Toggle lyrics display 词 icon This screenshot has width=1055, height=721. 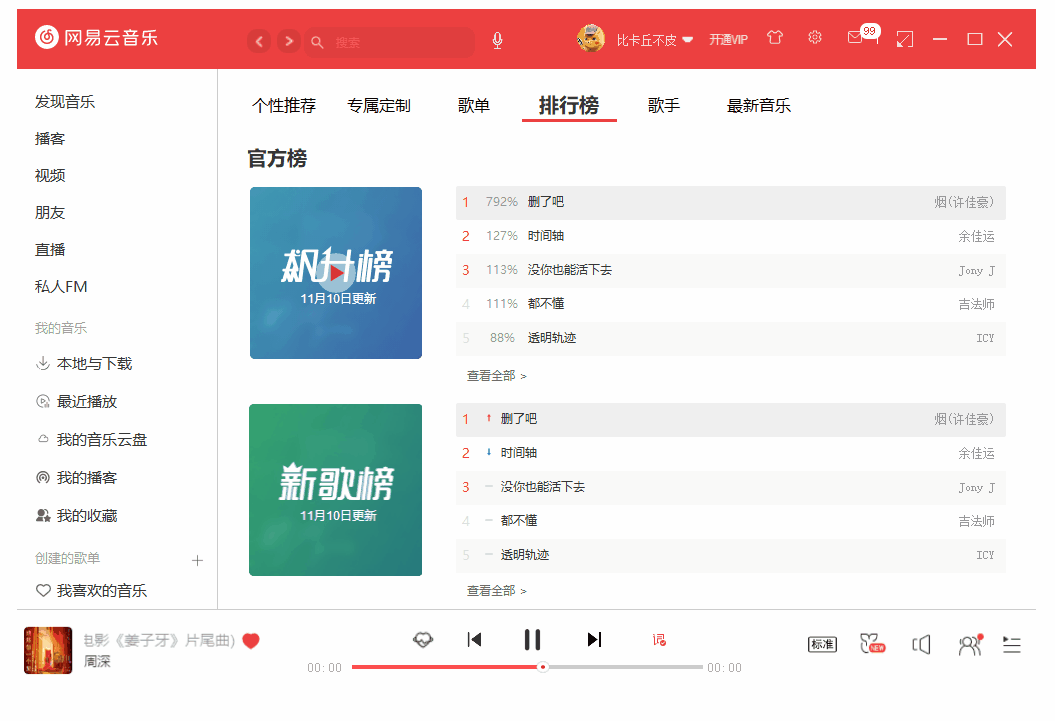[659, 640]
